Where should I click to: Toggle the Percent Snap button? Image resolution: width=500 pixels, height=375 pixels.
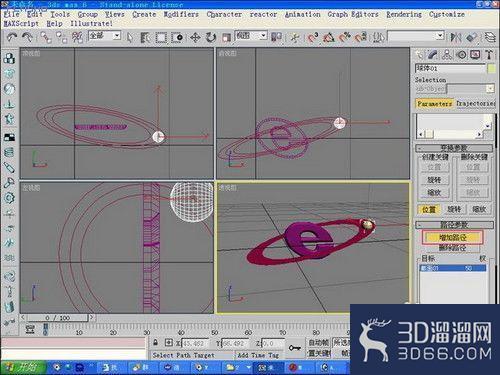(344, 37)
